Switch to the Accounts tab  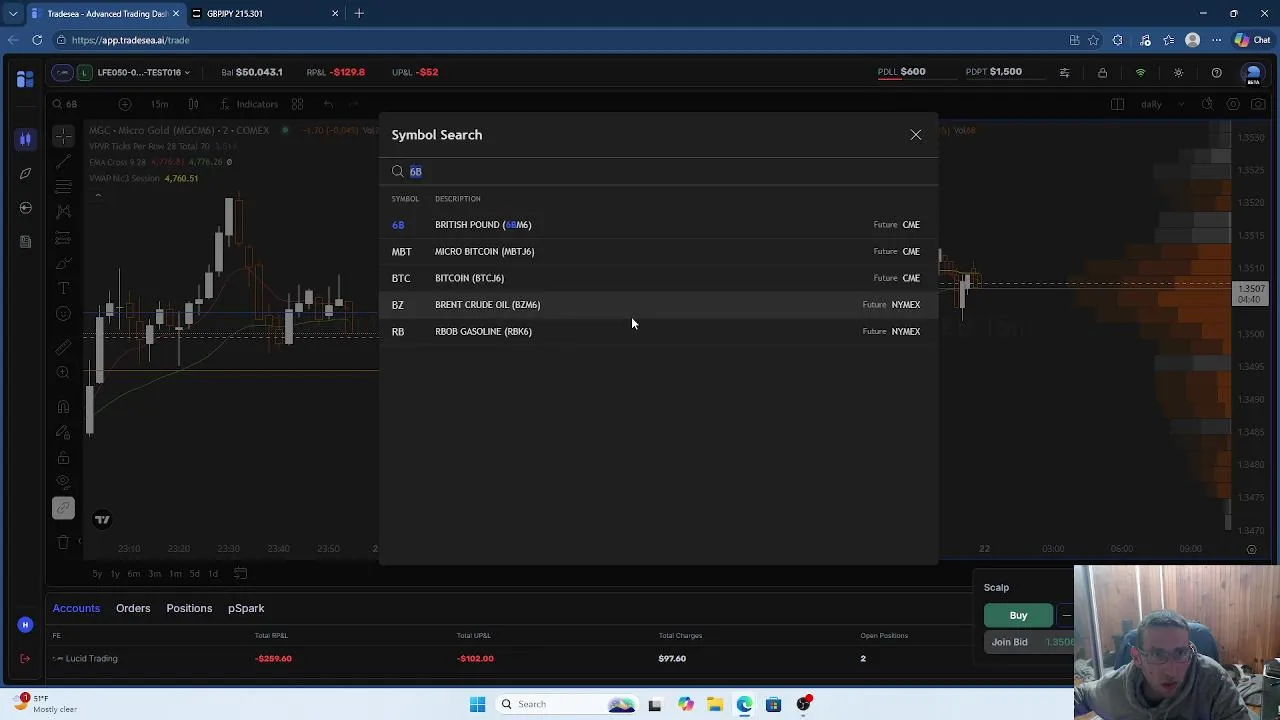point(76,608)
